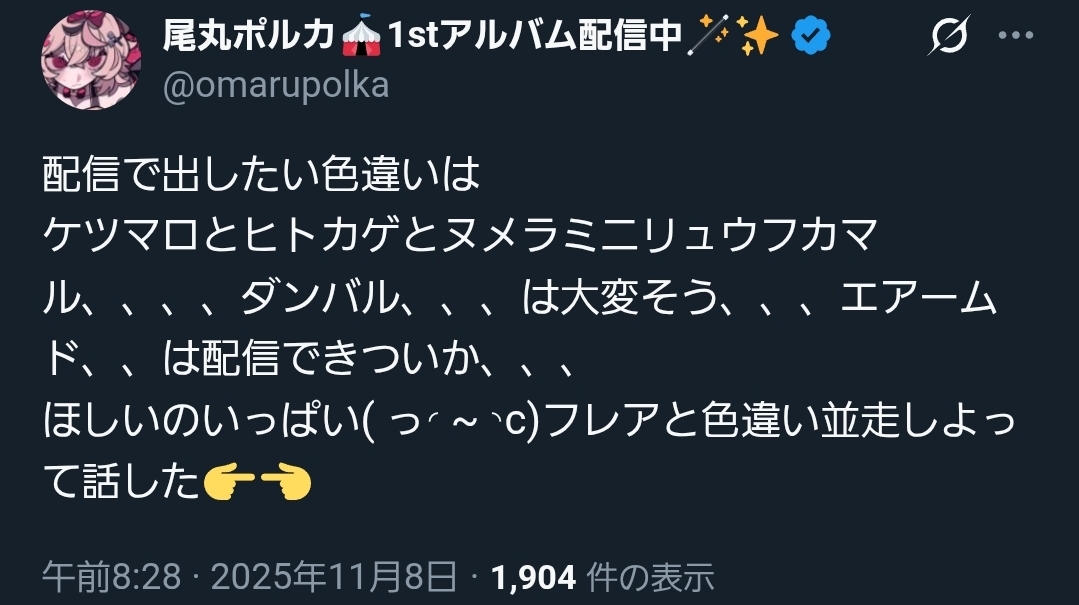Open the @omarupolka handle link
Screen dimensions: 1079x605
click(276, 85)
